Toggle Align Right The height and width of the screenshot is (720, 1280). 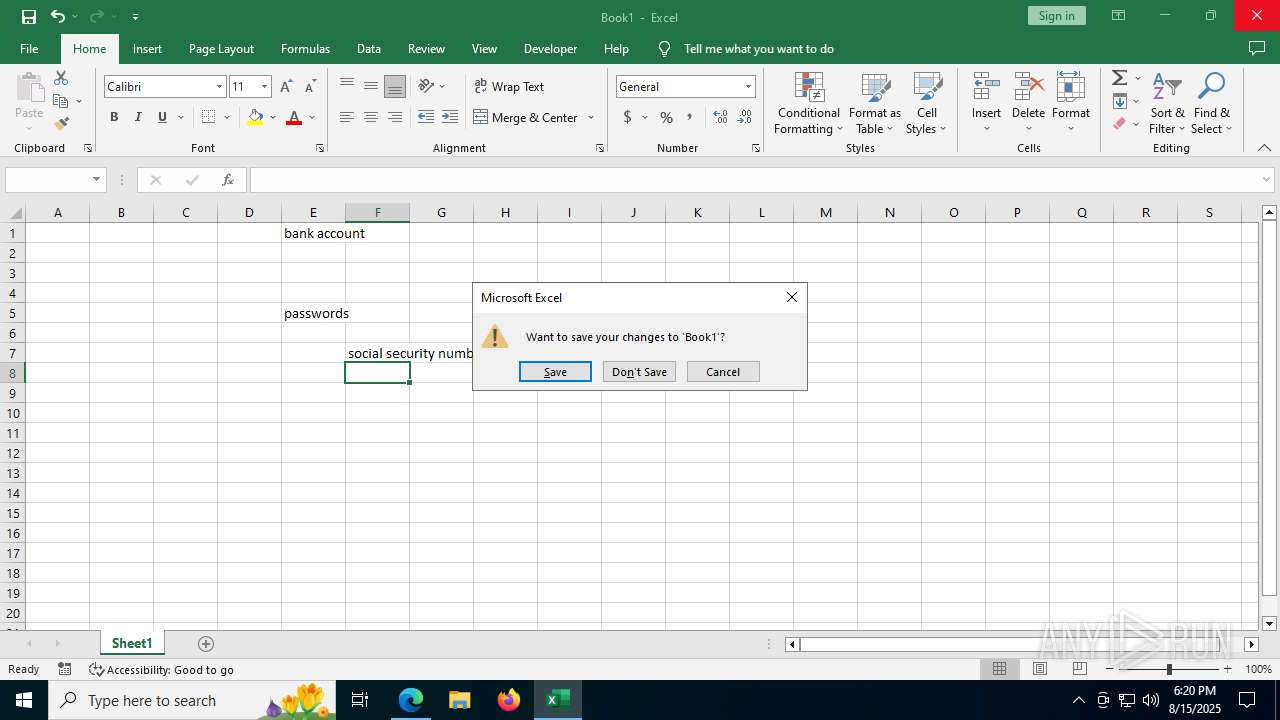click(395, 117)
